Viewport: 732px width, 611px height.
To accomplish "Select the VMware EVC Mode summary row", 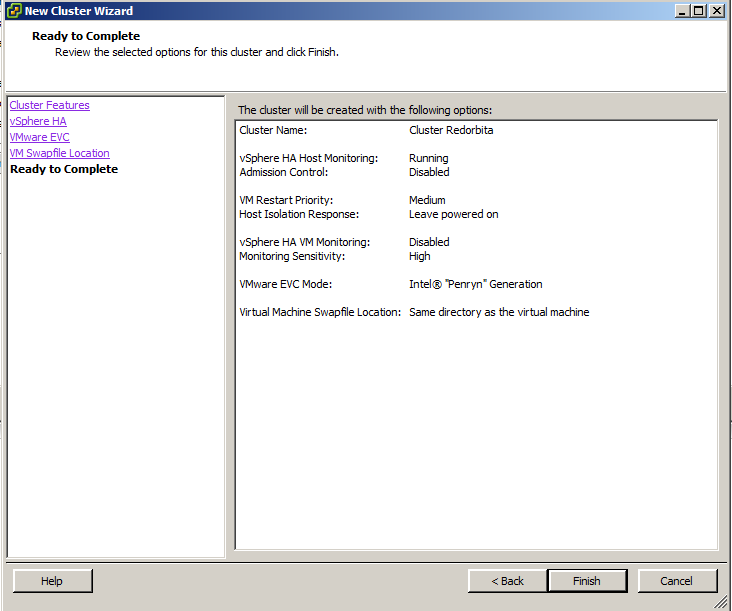I will 390,284.
